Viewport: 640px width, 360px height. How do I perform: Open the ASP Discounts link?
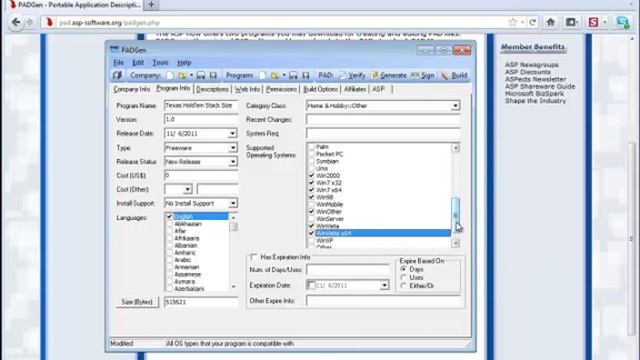528,72
